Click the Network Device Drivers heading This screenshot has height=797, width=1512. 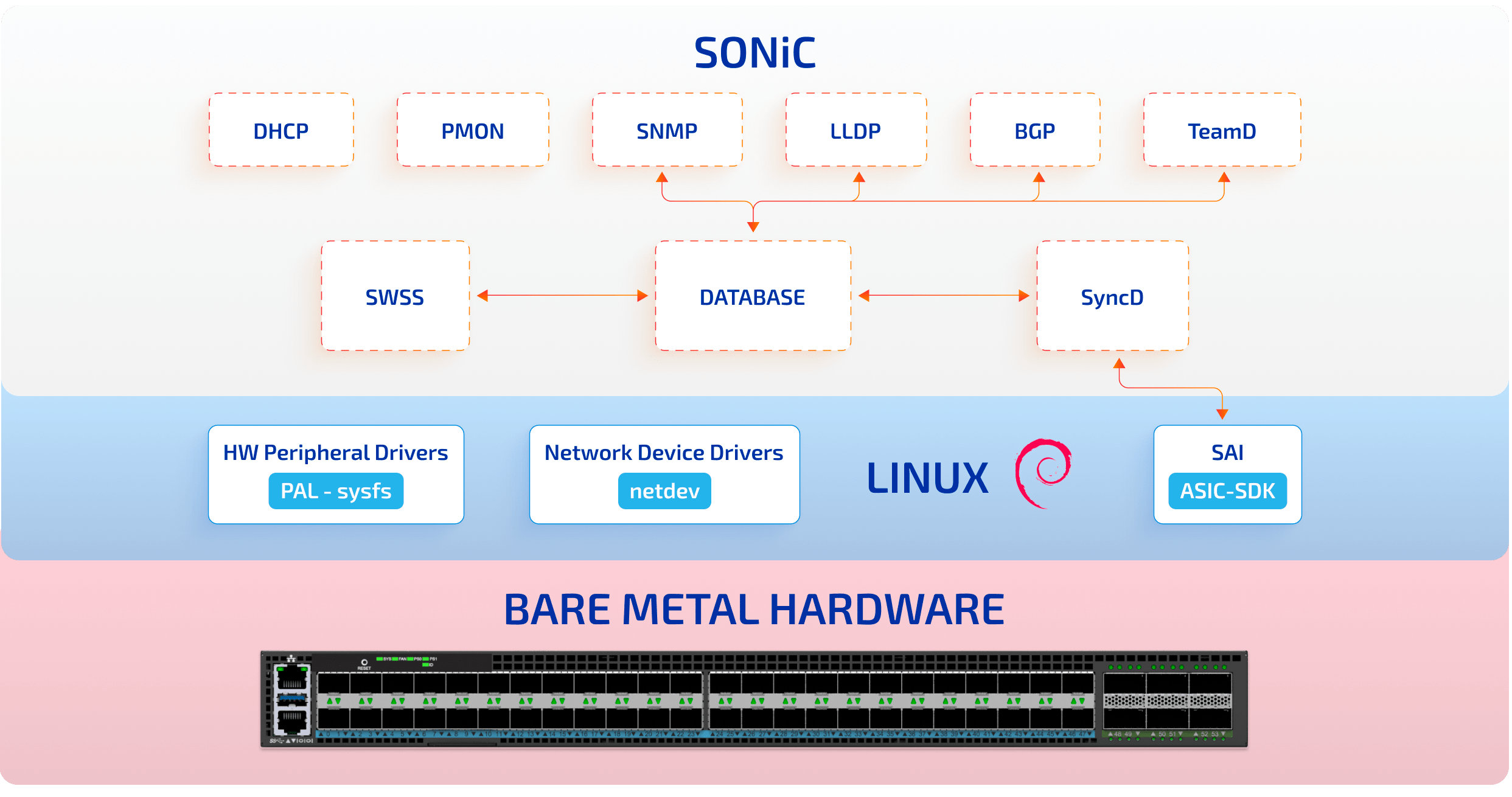coord(664,453)
